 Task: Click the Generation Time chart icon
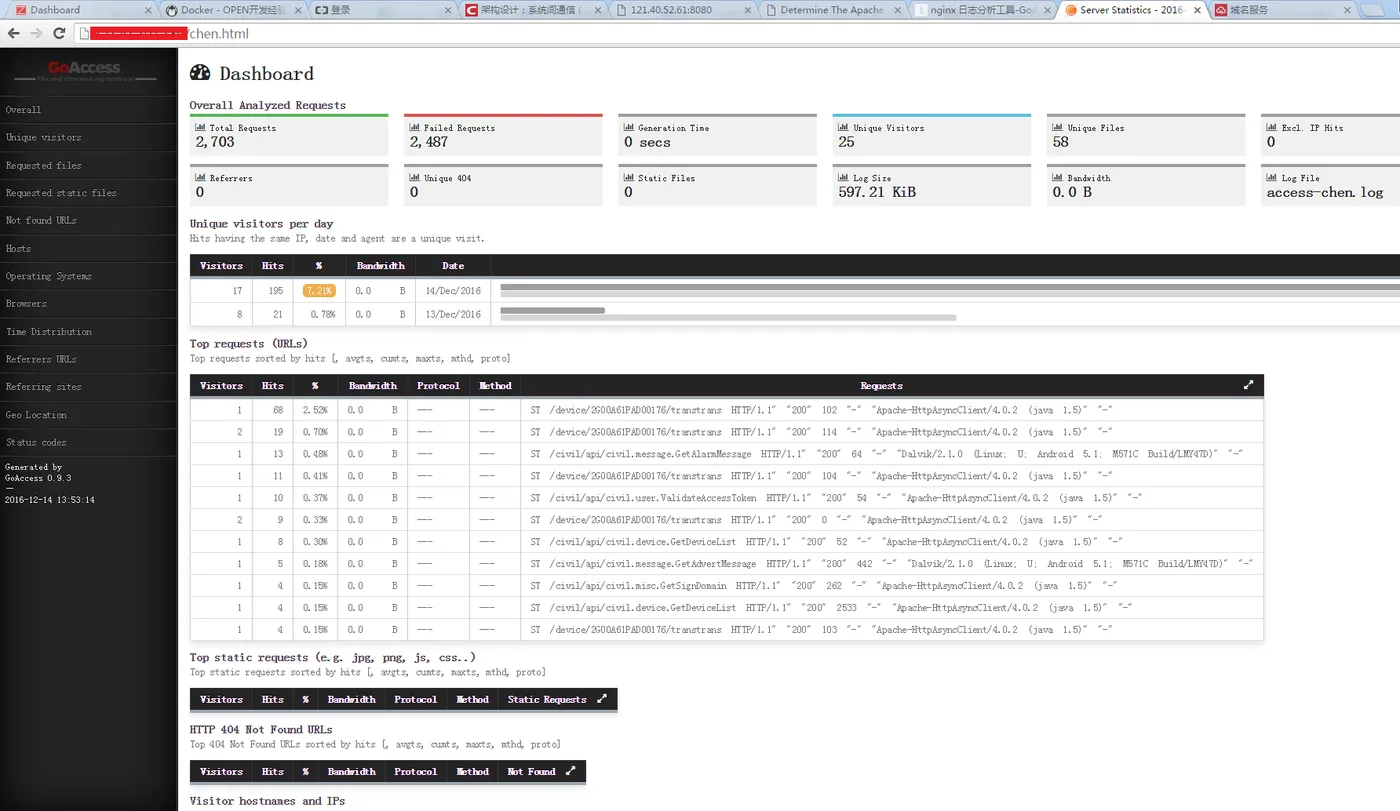coord(629,128)
